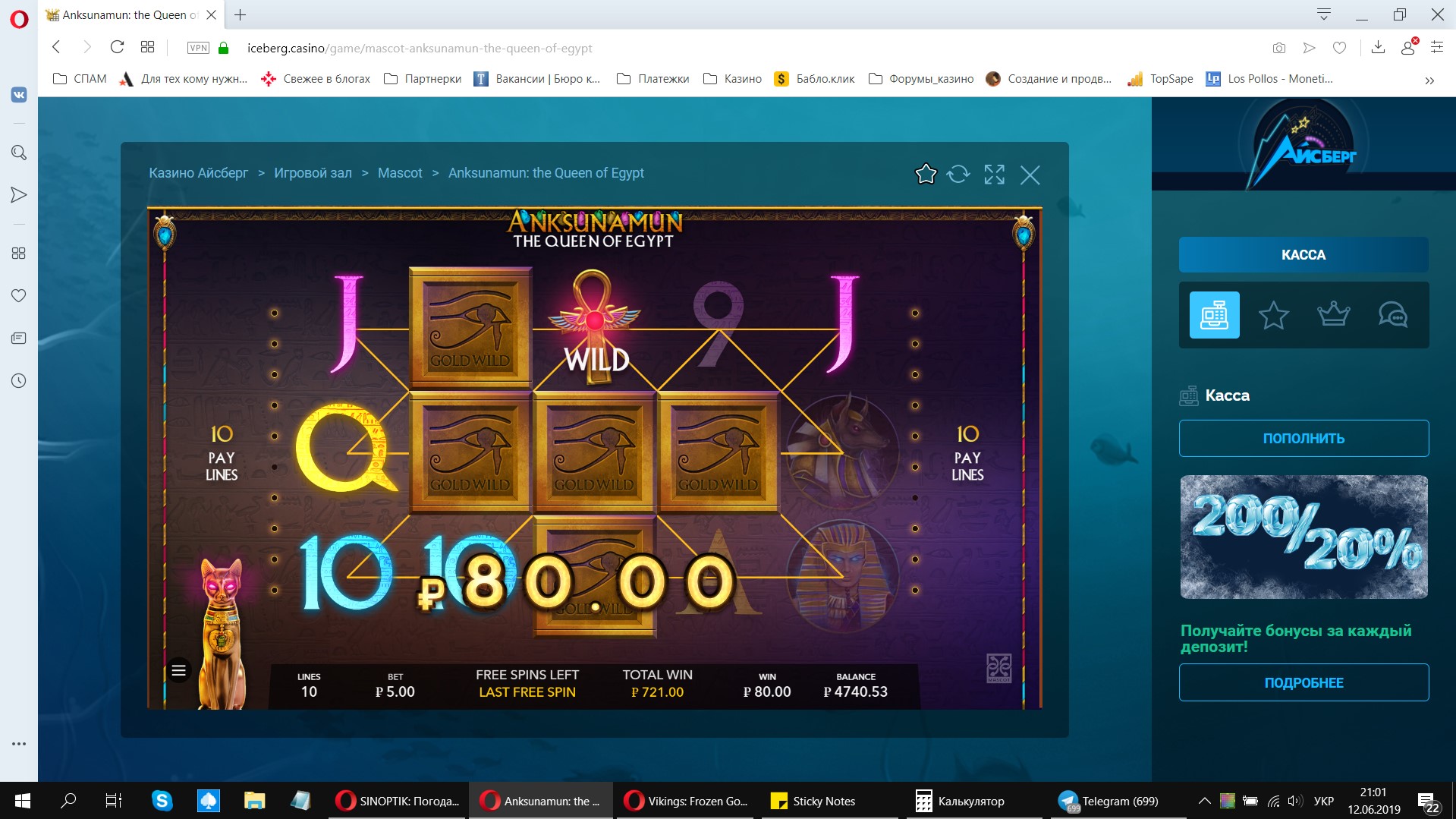Click the Айсберг casino logo
The image size is (1456, 819).
tap(1303, 144)
